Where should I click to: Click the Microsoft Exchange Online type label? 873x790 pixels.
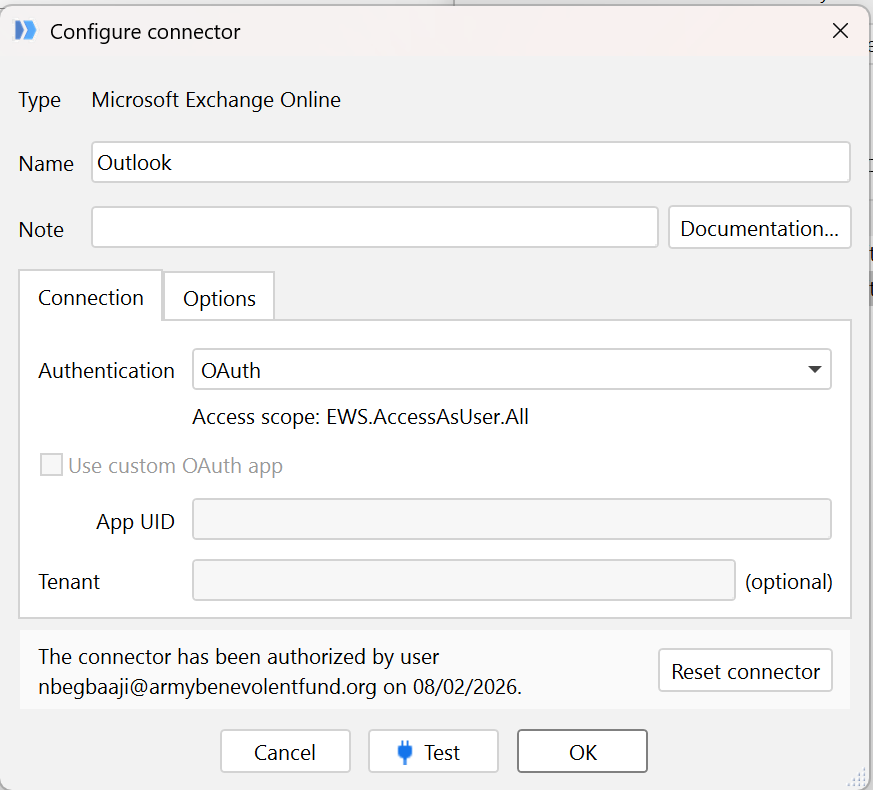(216, 100)
